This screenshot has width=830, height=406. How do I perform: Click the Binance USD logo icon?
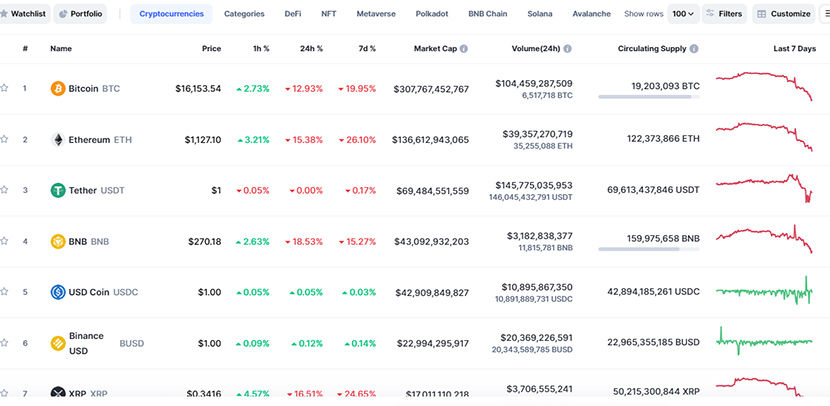pyautogui.click(x=58, y=343)
